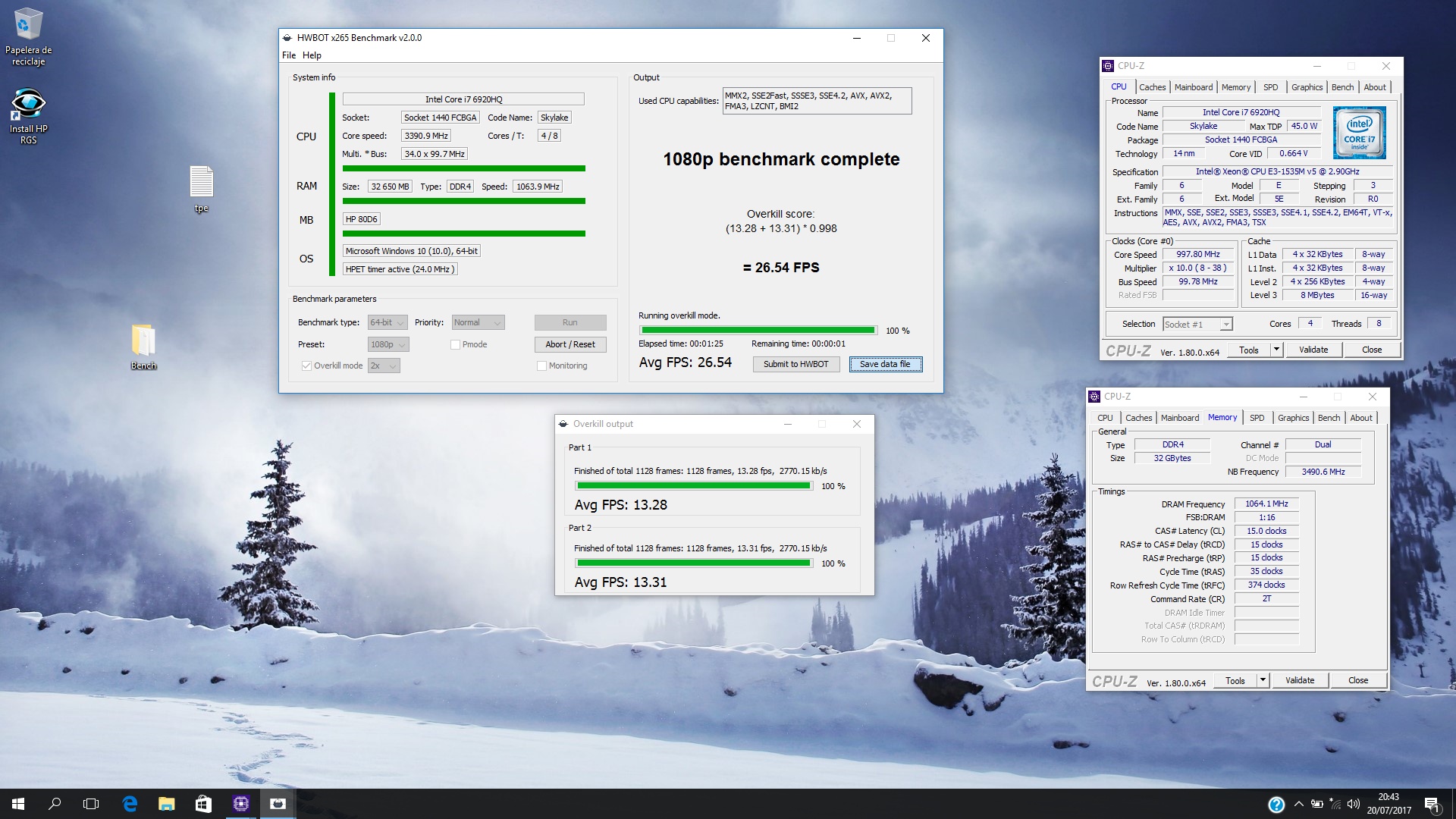Click the Part 1 progress bar
Screen dimensions: 1456x819
pyautogui.click(x=694, y=486)
